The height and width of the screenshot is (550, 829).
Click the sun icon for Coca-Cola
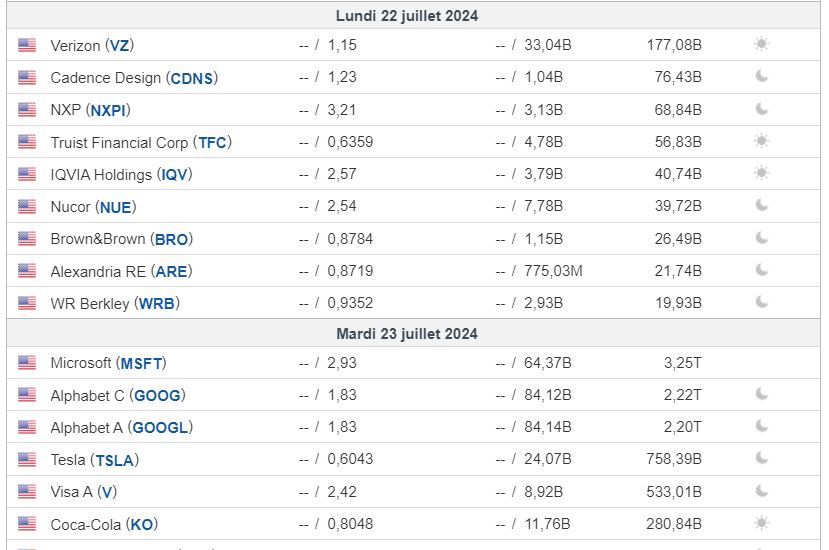[x=762, y=523]
